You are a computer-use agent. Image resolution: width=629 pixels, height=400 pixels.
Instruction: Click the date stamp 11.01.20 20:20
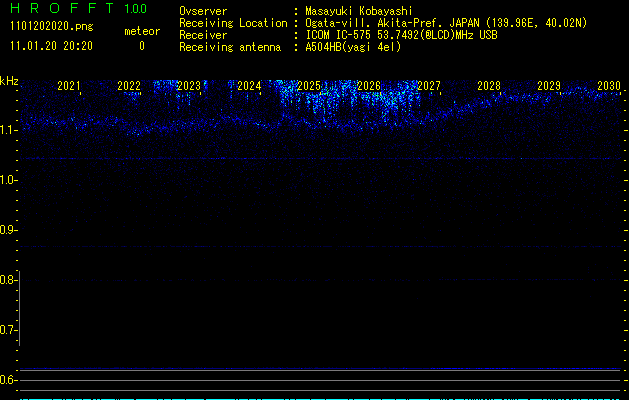pyautogui.click(x=51, y=46)
